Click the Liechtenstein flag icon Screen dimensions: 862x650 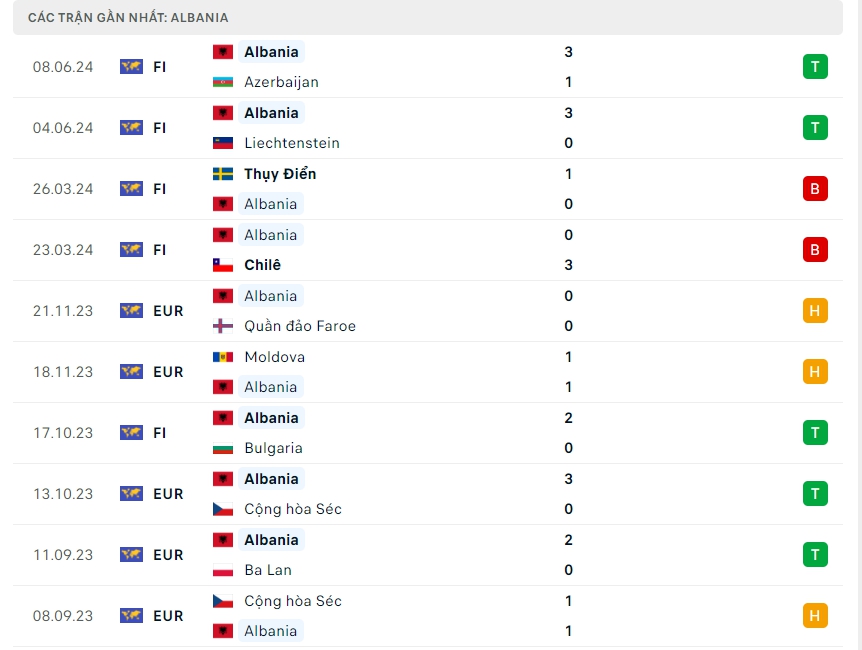(223, 143)
